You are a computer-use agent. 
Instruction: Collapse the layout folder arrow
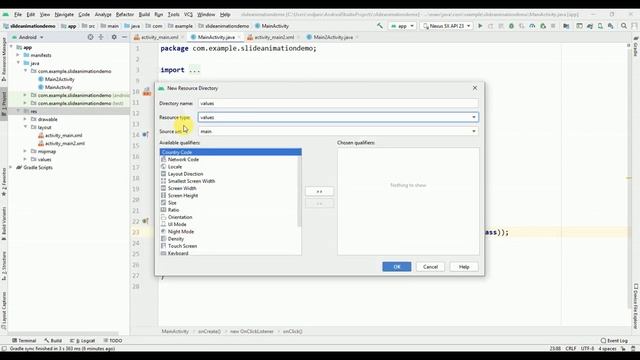(25, 127)
